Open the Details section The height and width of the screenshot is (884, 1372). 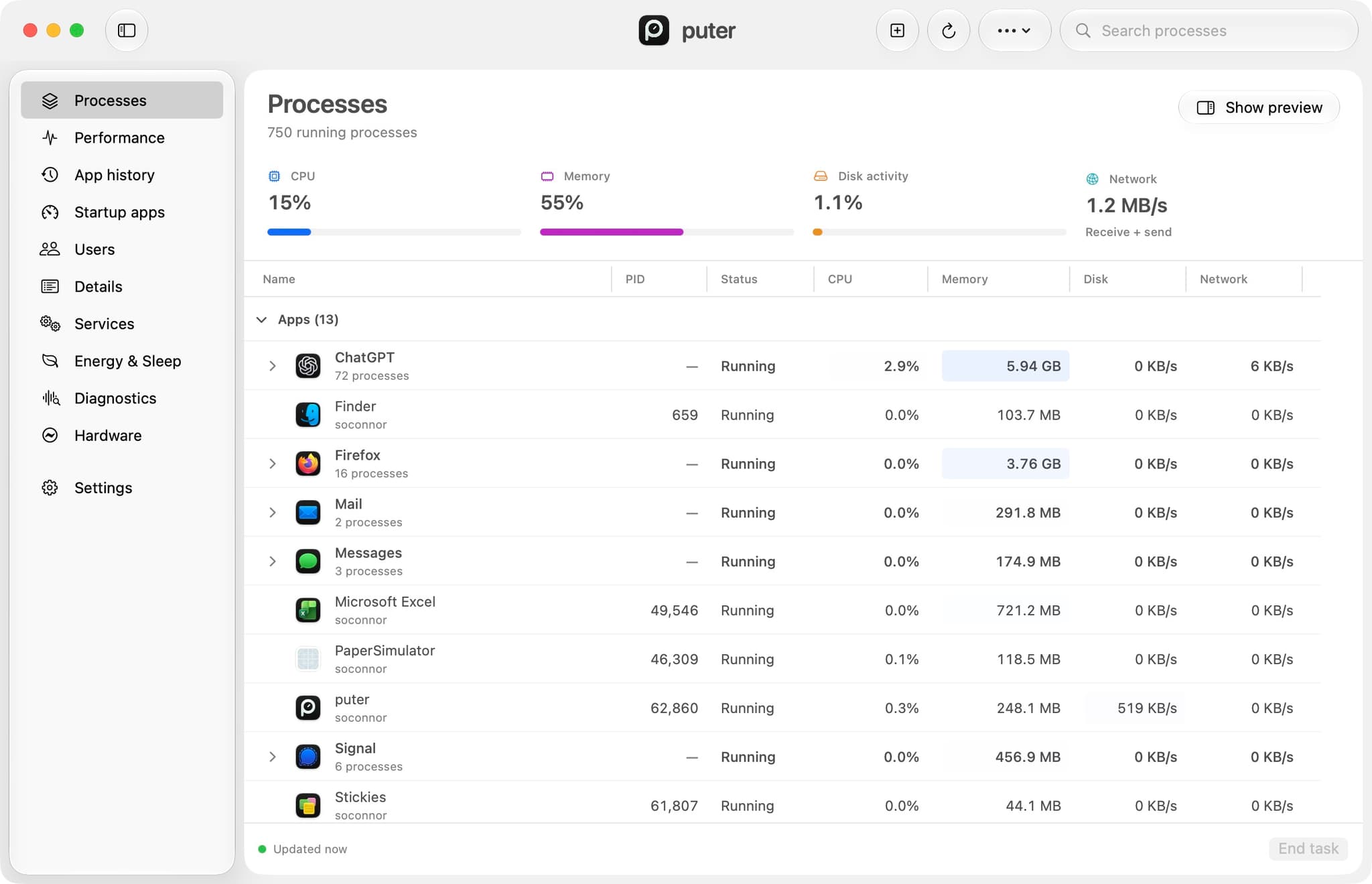coord(122,286)
